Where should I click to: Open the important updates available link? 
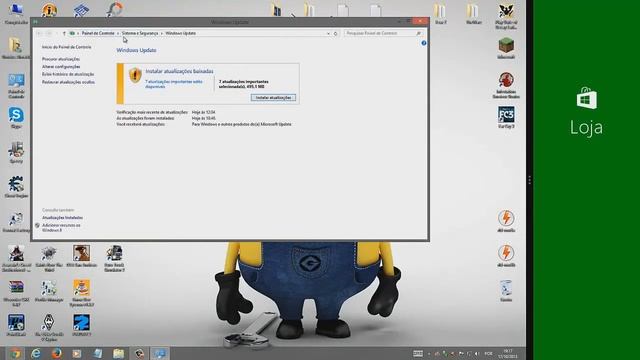tap(173, 84)
